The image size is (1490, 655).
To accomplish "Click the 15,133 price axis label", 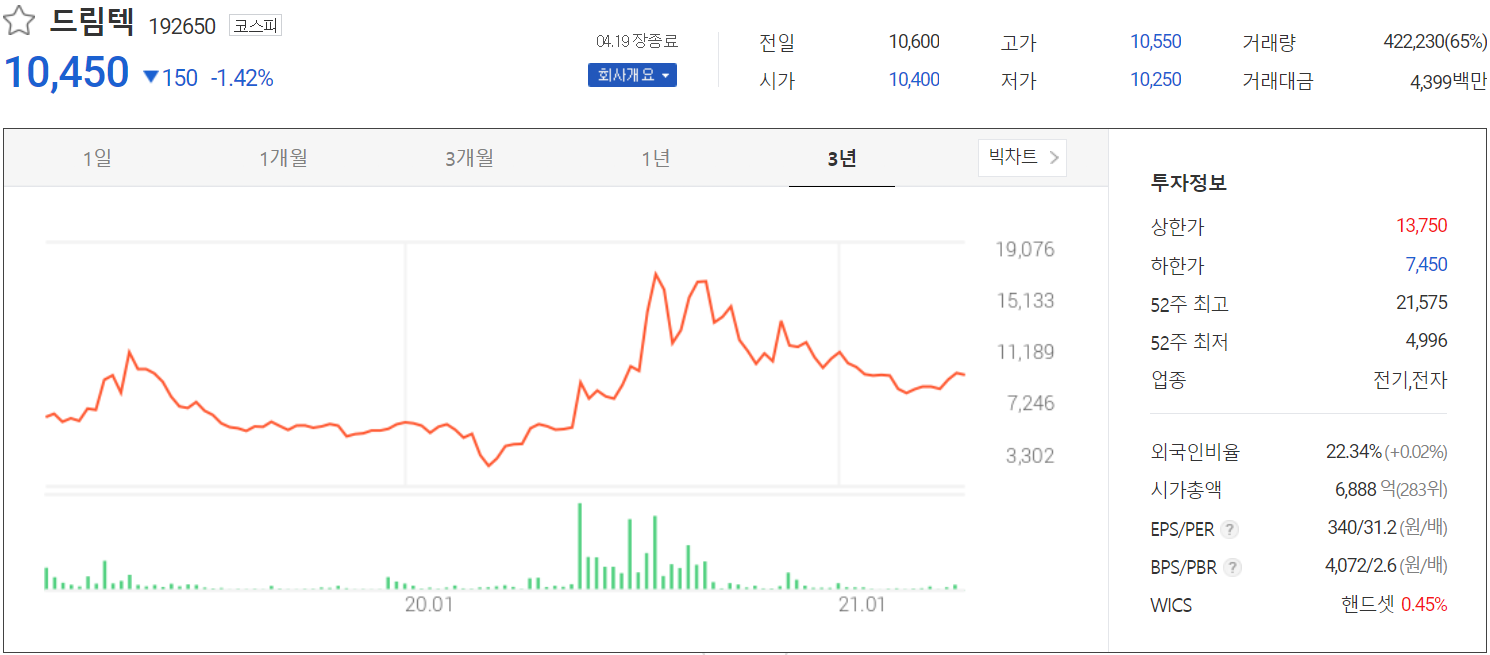I will pos(1025,300).
